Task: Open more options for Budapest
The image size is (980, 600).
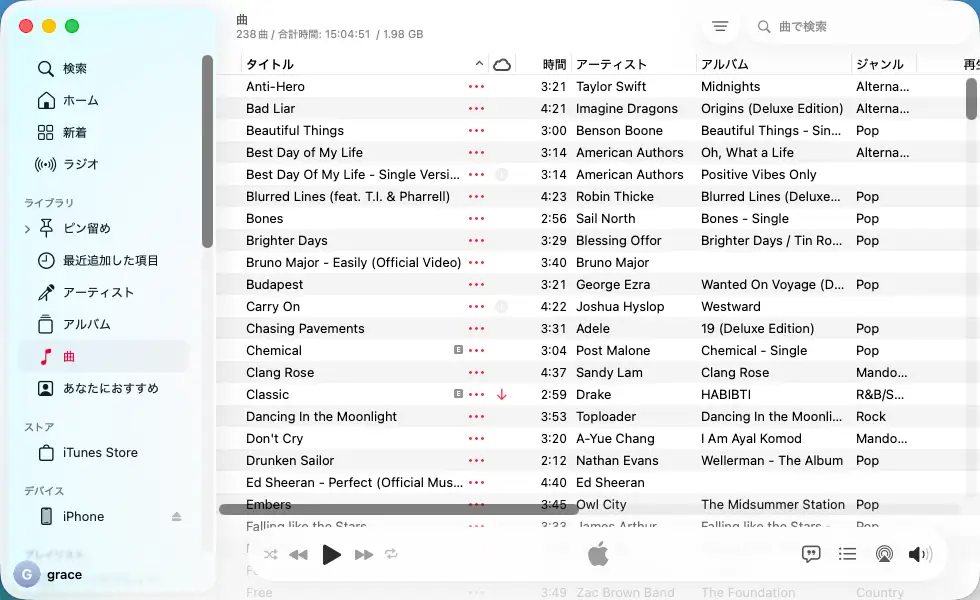Action: pyautogui.click(x=476, y=284)
